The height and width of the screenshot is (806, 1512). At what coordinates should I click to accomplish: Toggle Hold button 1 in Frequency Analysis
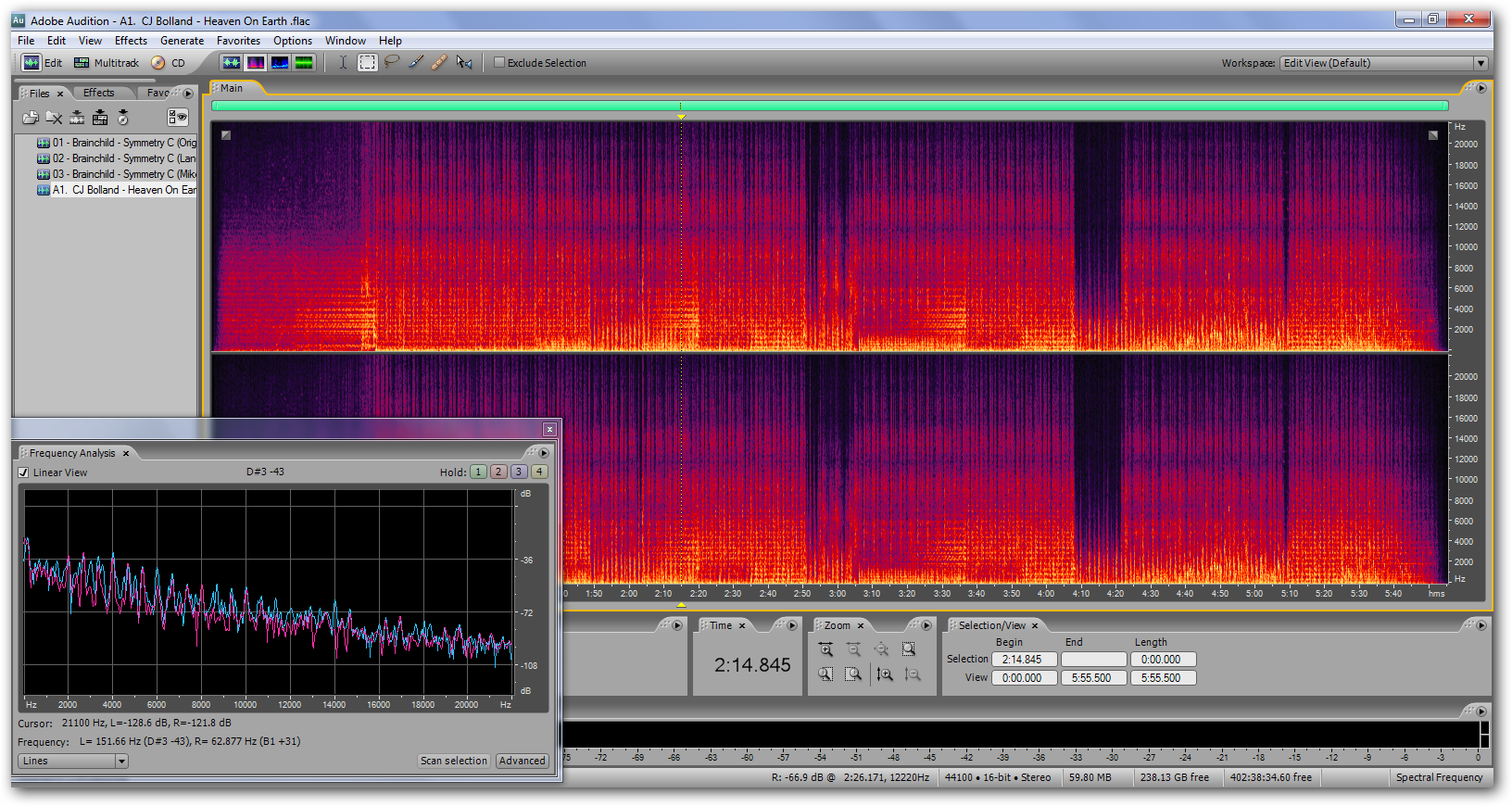(478, 472)
